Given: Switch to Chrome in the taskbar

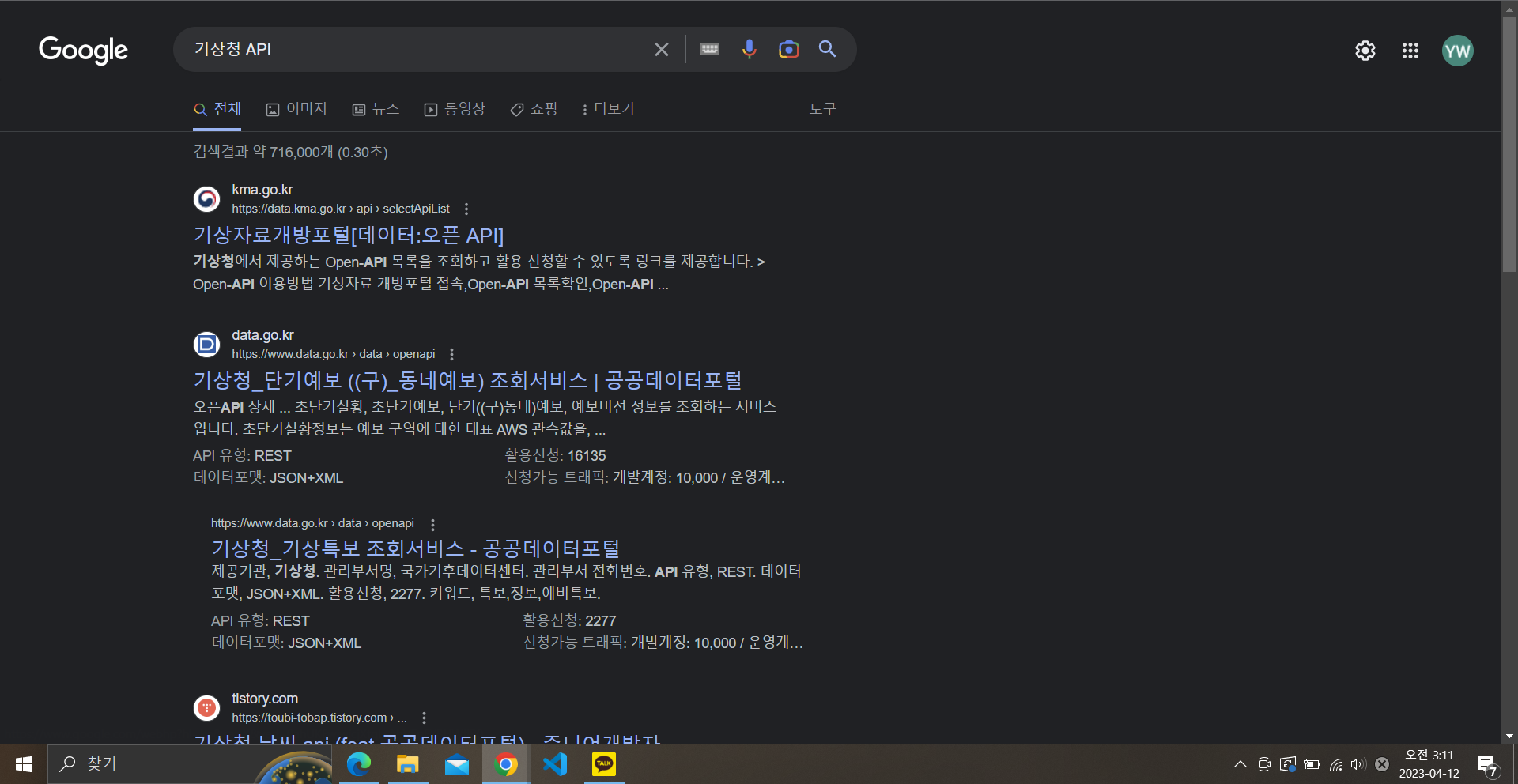Looking at the screenshot, I should pos(506,764).
